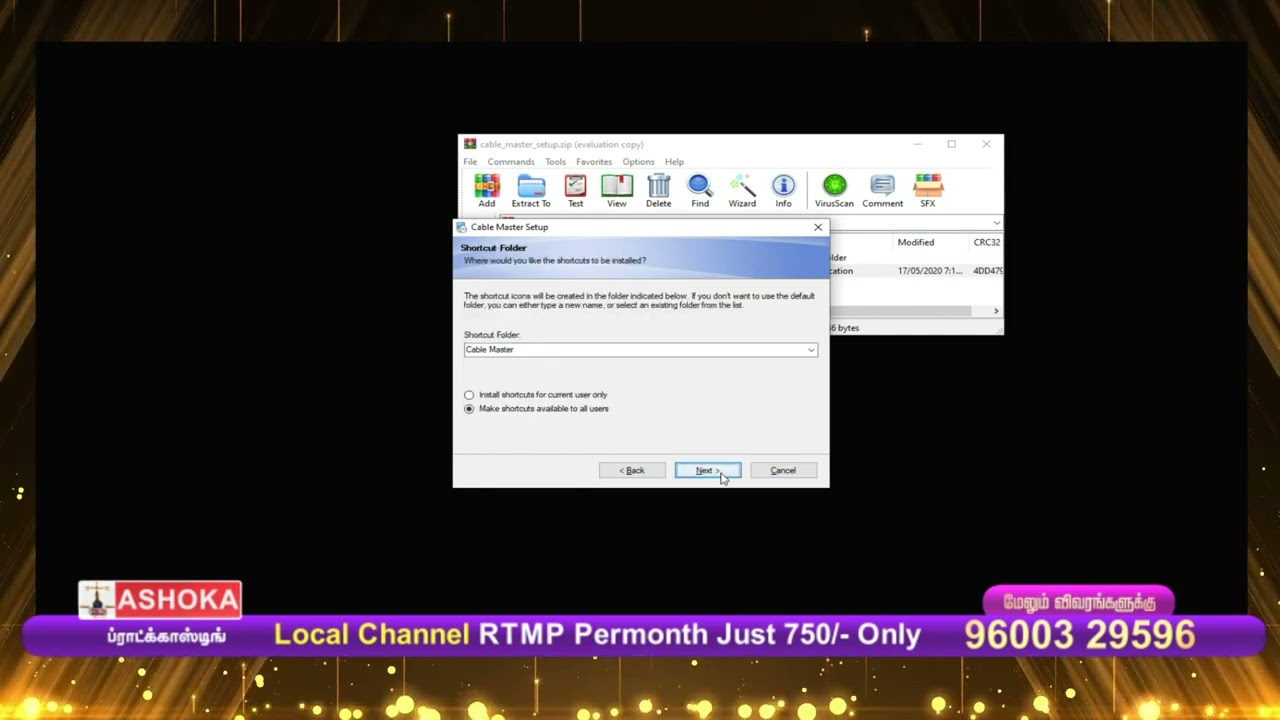1280x720 pixels.
Task: Open the Help menu in WinRAR
Action: [674, 162]
